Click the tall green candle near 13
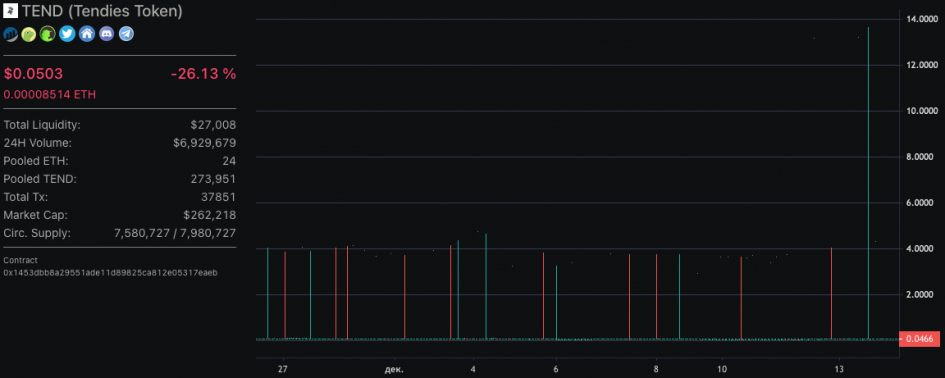This screenshot has height=378, width=945. [x=868, y=183]
